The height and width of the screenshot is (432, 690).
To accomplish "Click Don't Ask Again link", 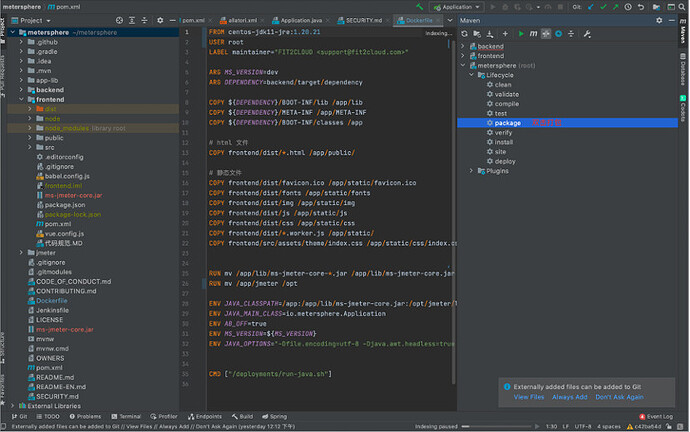I will tap(619, 397).
